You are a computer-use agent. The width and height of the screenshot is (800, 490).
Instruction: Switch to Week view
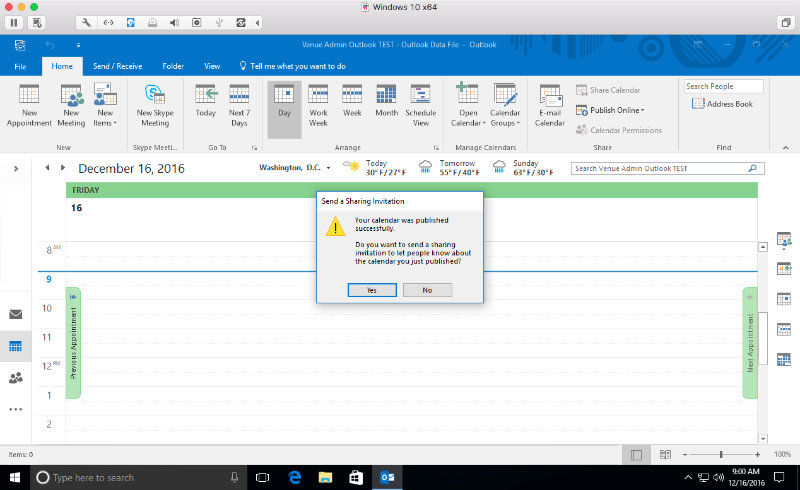coord(352,101)
